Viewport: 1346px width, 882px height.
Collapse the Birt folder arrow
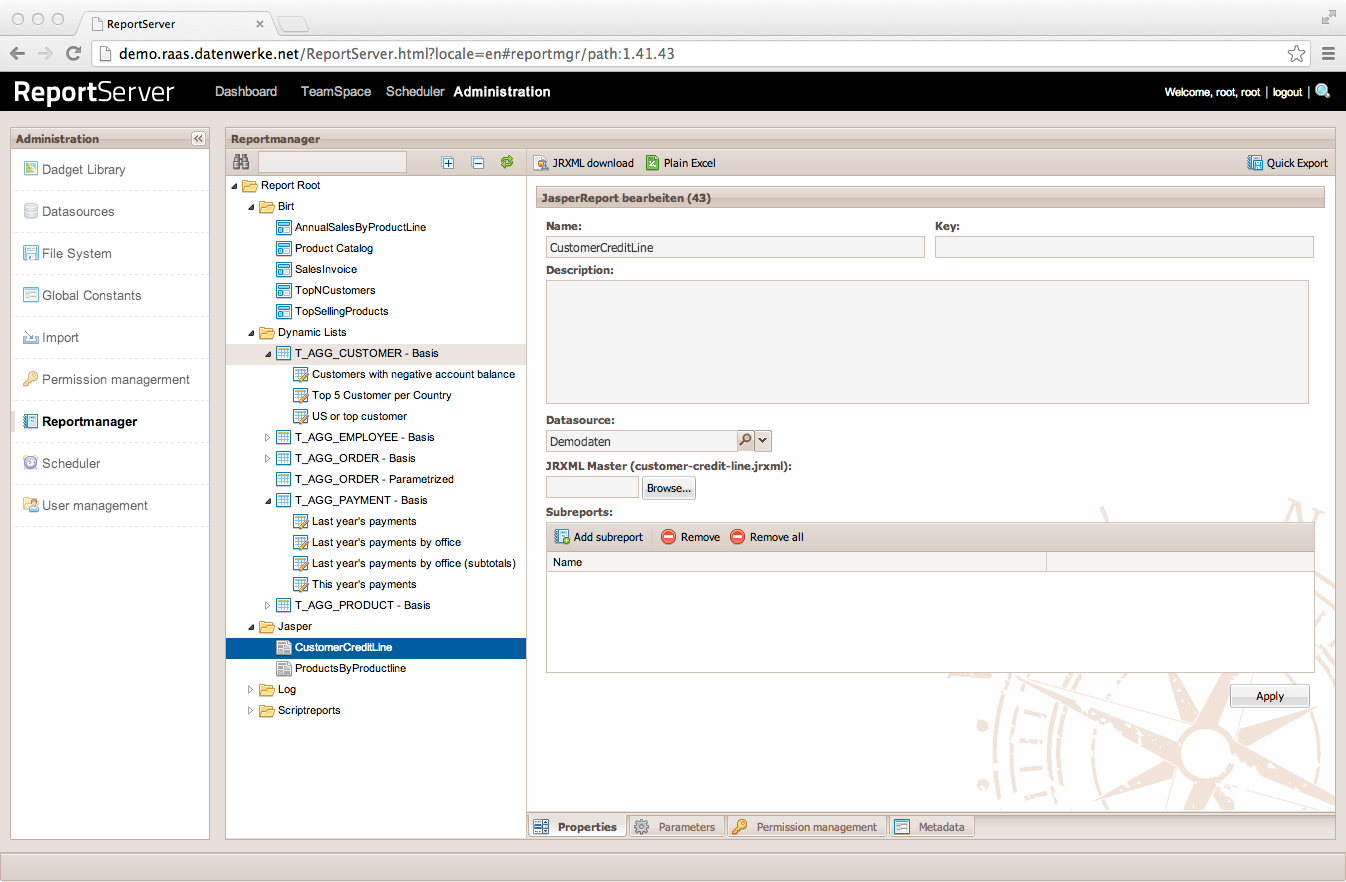tap(252, 207)
